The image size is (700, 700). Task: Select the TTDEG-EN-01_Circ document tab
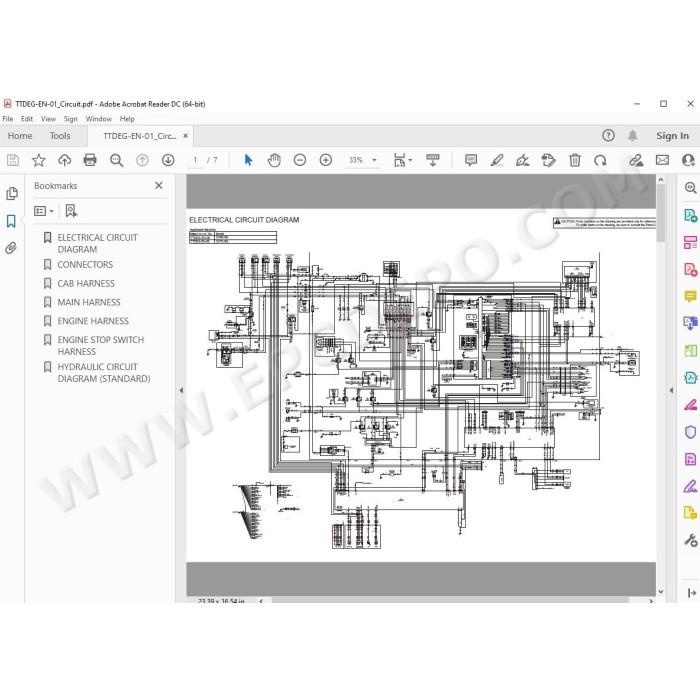(140, 136)
